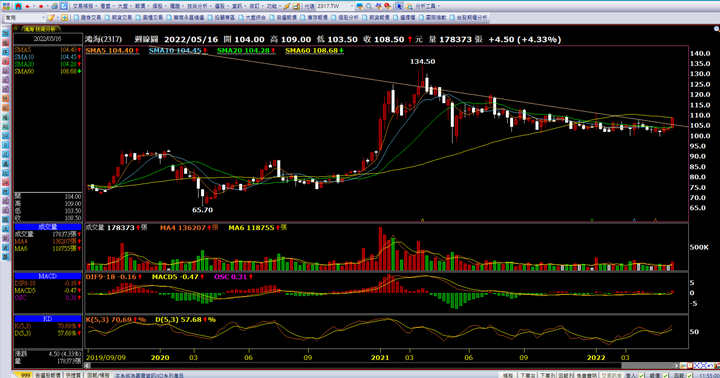Open 國際指數 shortcut
This screenshot has height=378, width=720.
tap(433, 17)
